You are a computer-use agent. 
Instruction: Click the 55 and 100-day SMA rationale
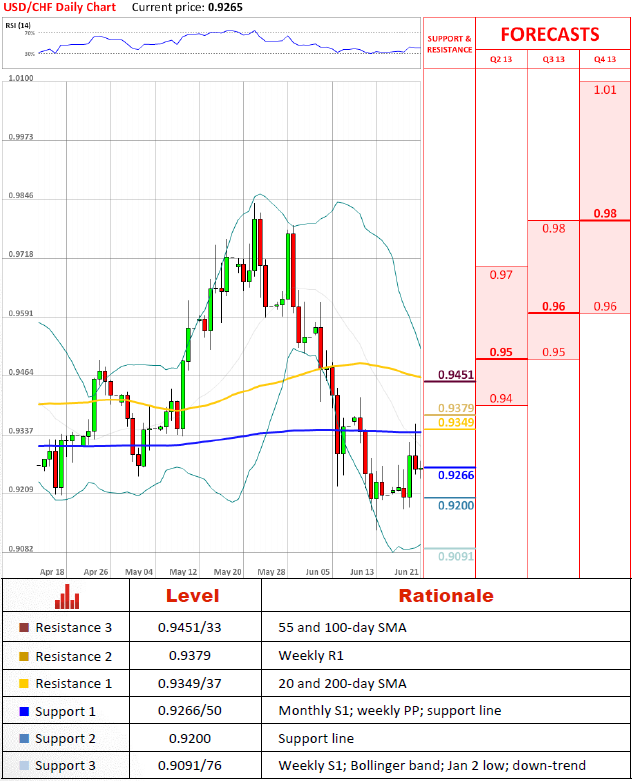(342, 628)
